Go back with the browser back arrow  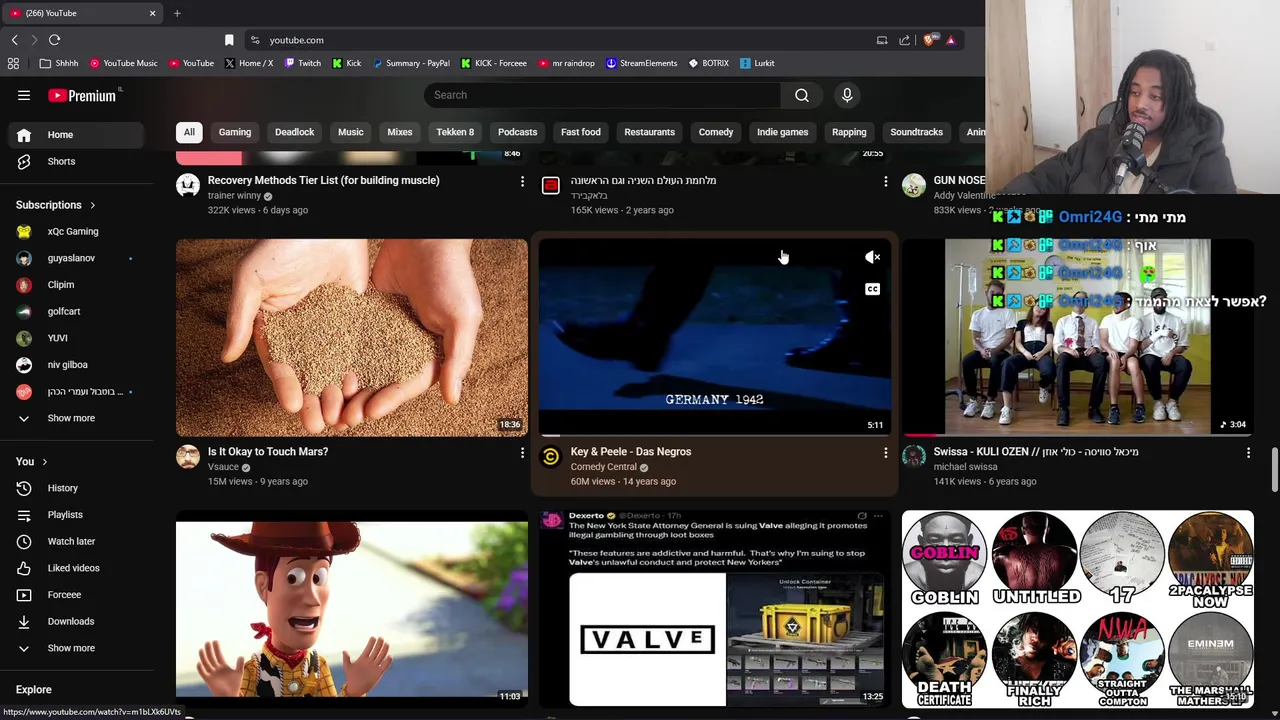click(14, 40)
